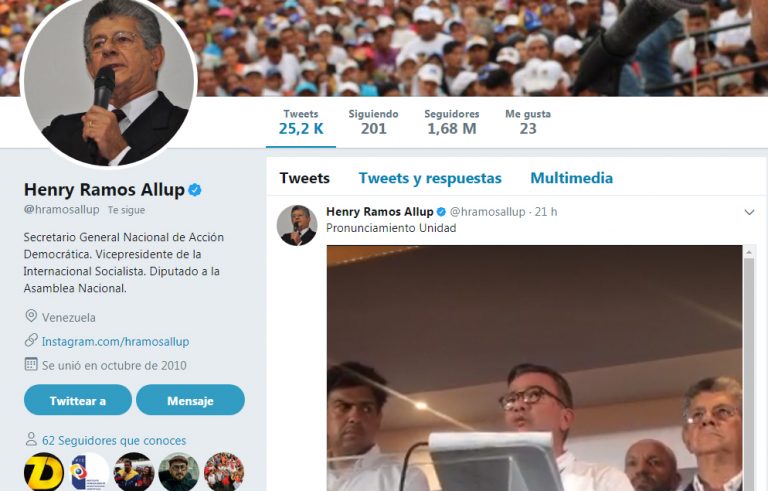Viewport: 768px width, 491px height.
Task: Click the Twittear a button
Action: pos(78,400)
